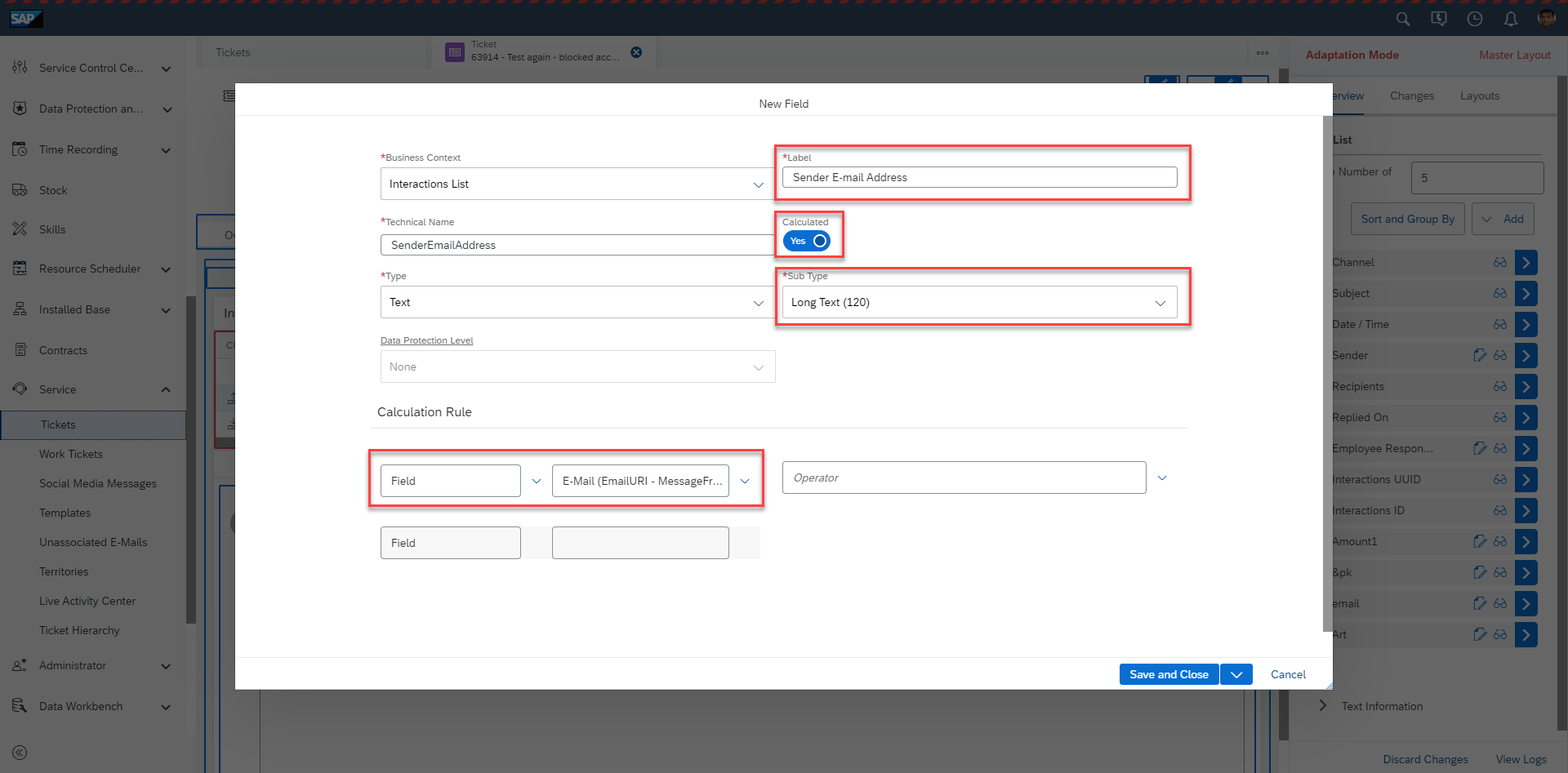Open the notifications bell icon
This screenshot has height=773, width=1568.
pos(1511,19)
